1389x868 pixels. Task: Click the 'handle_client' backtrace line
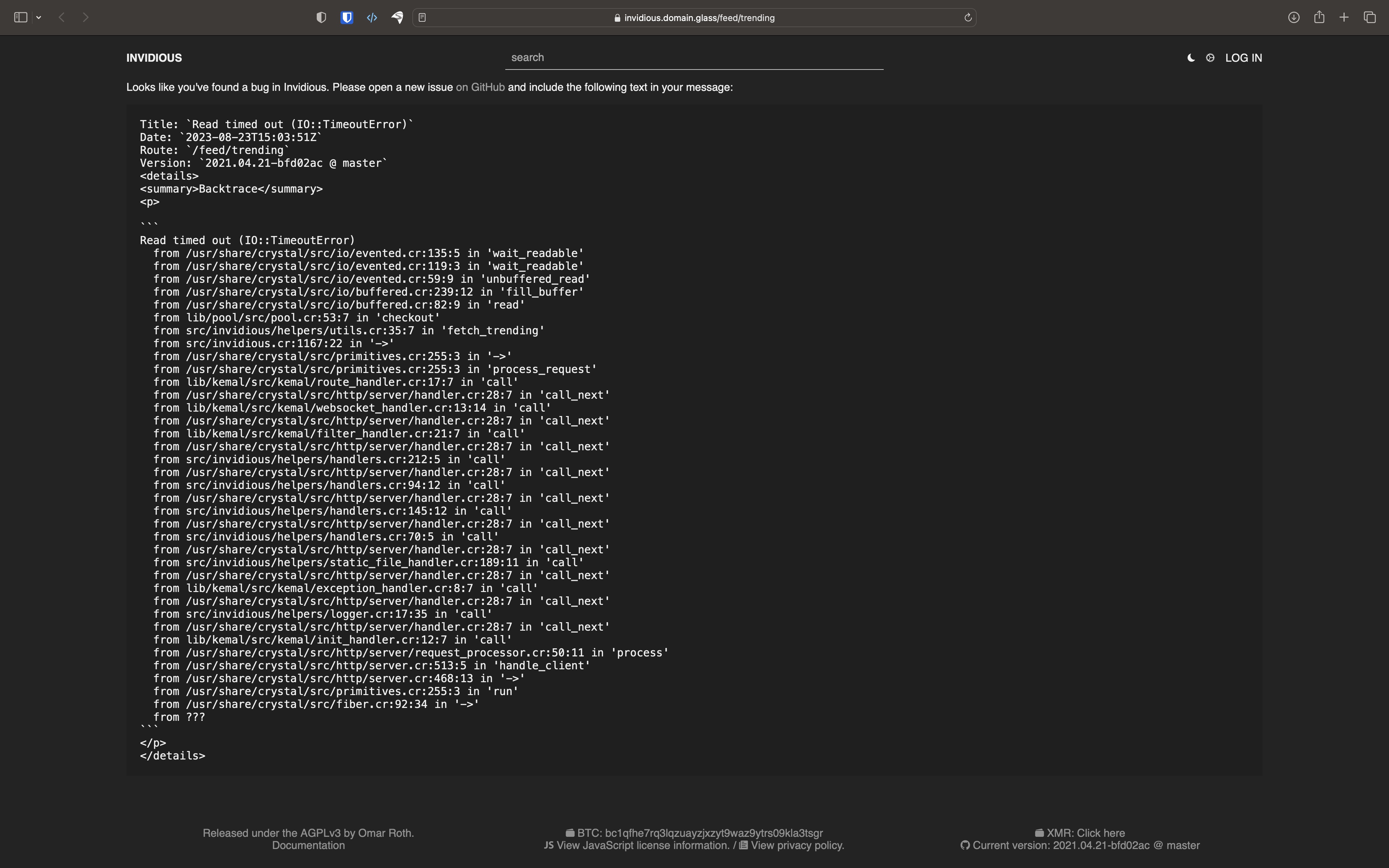click(x=372, y=666)
